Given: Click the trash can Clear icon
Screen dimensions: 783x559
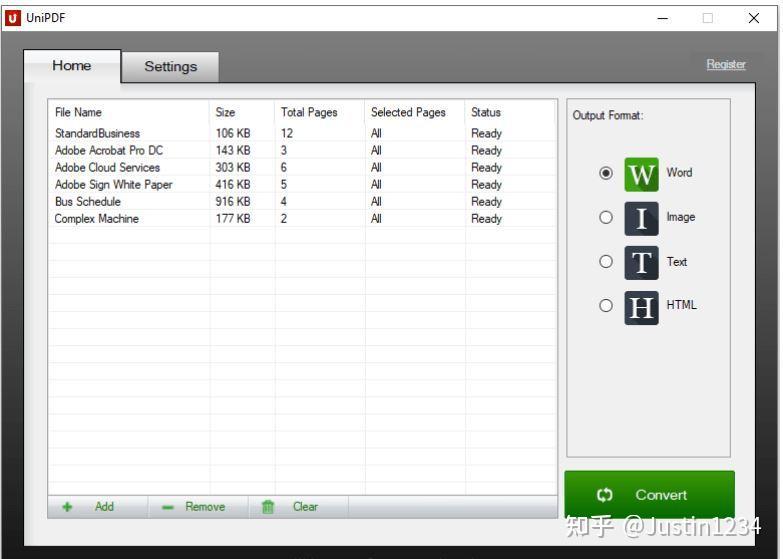Looking at the screenshot, I should 268,507.
